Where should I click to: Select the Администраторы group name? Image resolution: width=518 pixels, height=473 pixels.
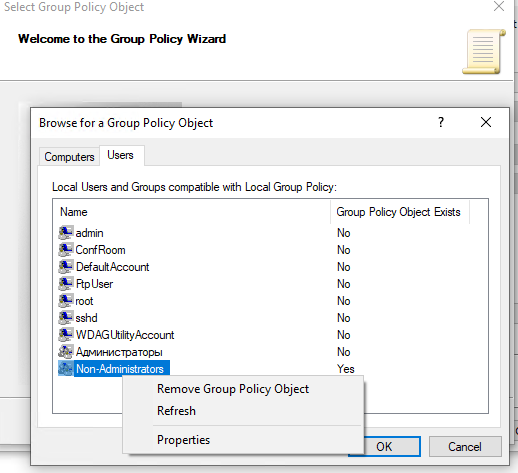[119, 352]
